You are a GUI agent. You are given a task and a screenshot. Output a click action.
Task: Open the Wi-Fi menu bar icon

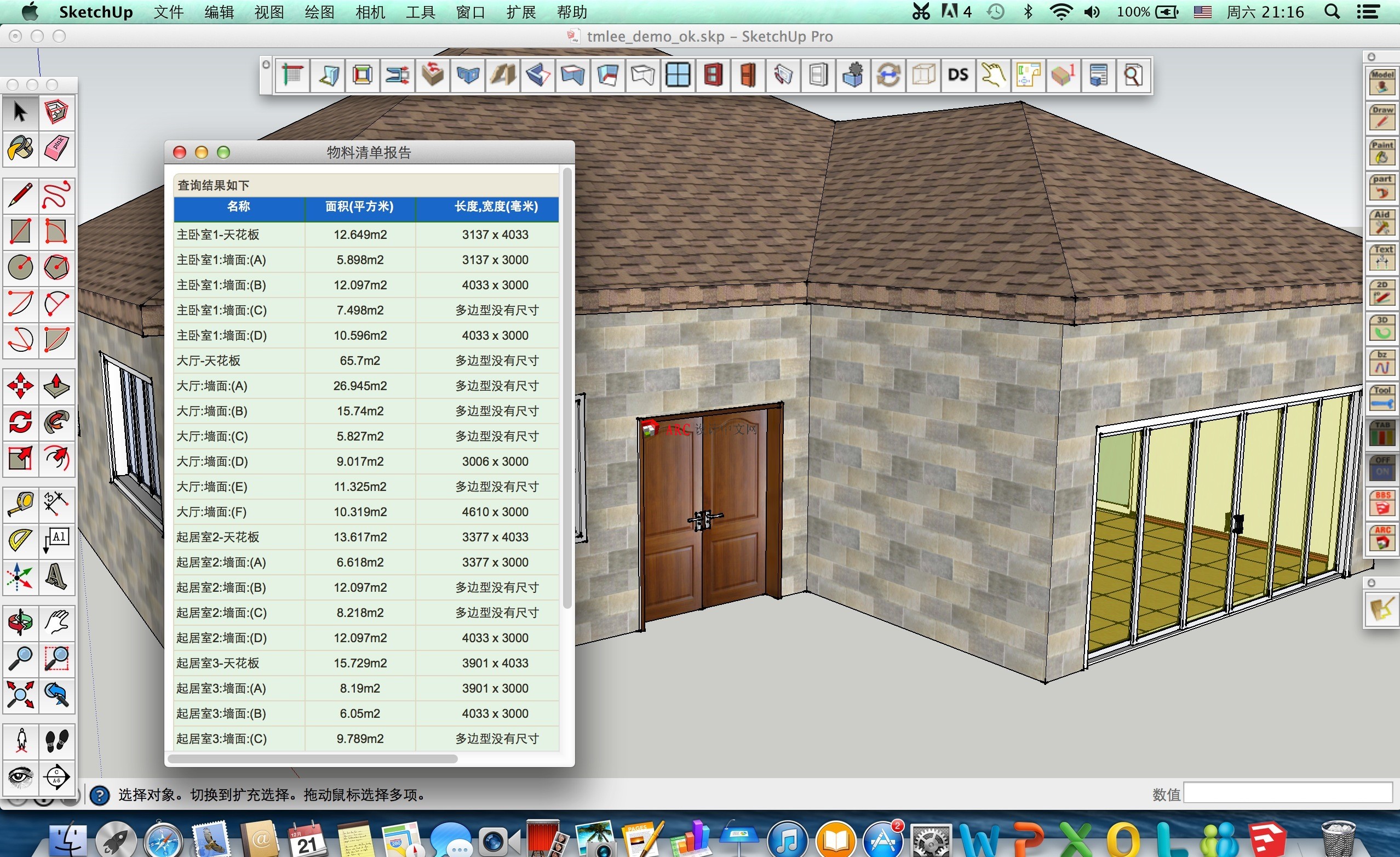1061,12
